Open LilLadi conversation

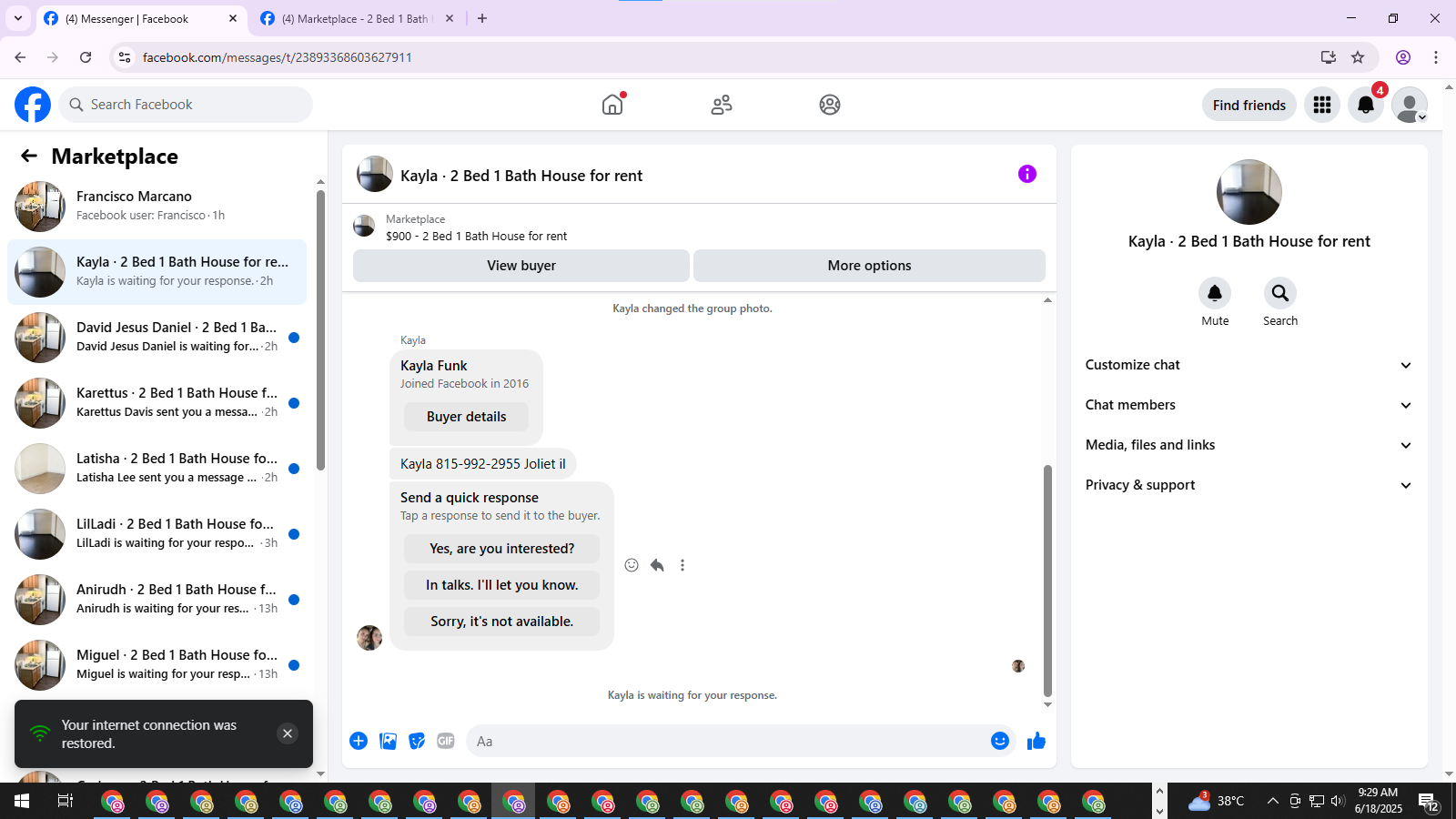tap(157, 534)
